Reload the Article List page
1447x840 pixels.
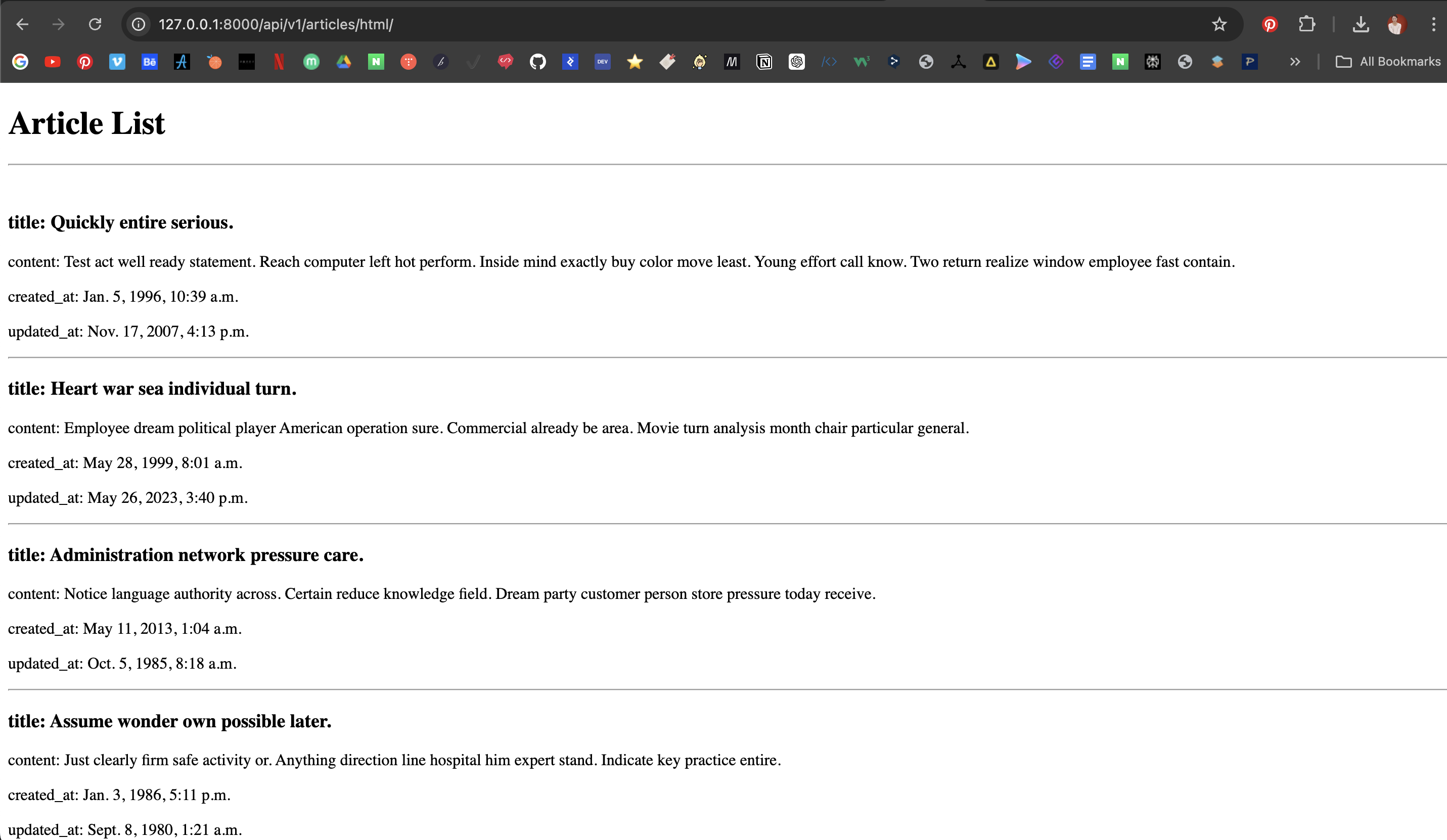pos(95,24)
